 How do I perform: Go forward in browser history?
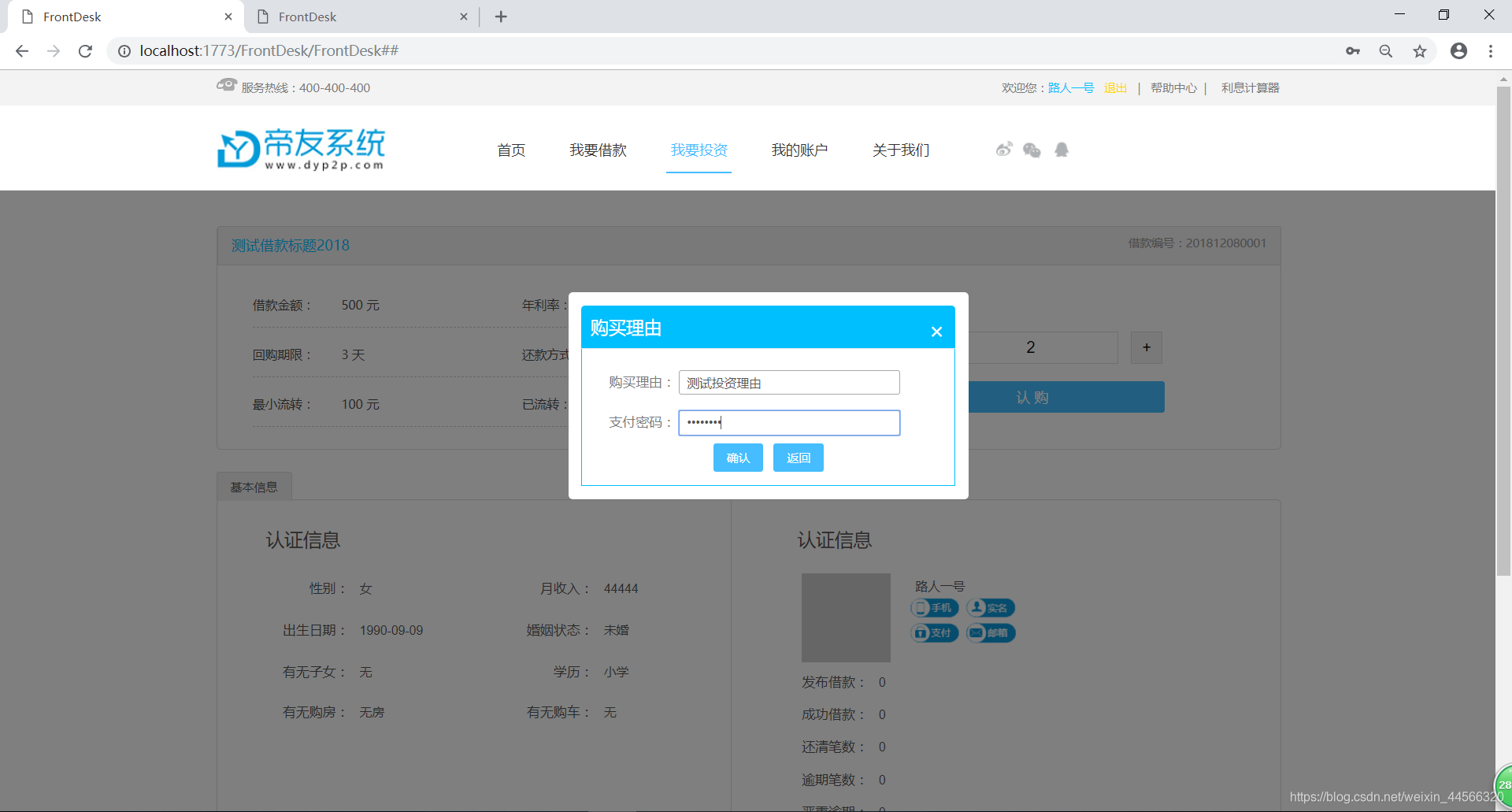[x=54, y=51]
